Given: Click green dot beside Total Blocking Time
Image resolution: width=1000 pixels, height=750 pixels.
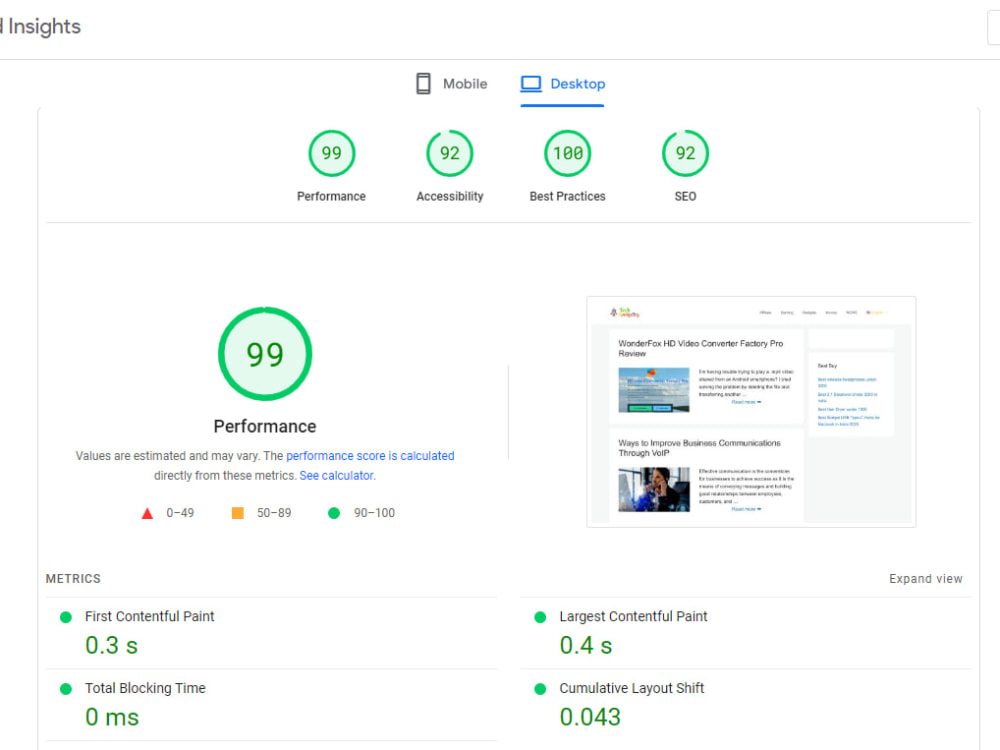Looking at the screenshot, I should pyautogui.click(x=66, y=689).
